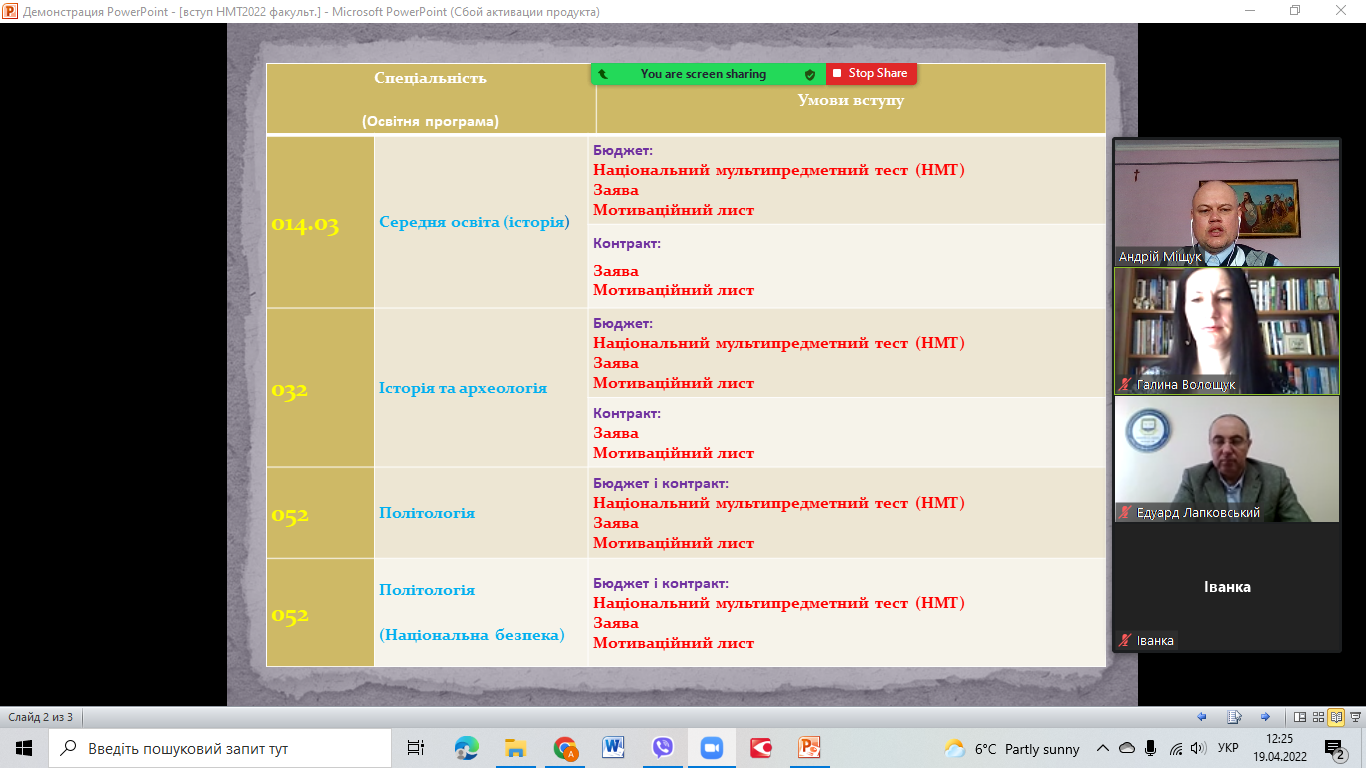Open Zoom from the taskbar
This screenshot has width=1366, height=768.
point(711,748)
